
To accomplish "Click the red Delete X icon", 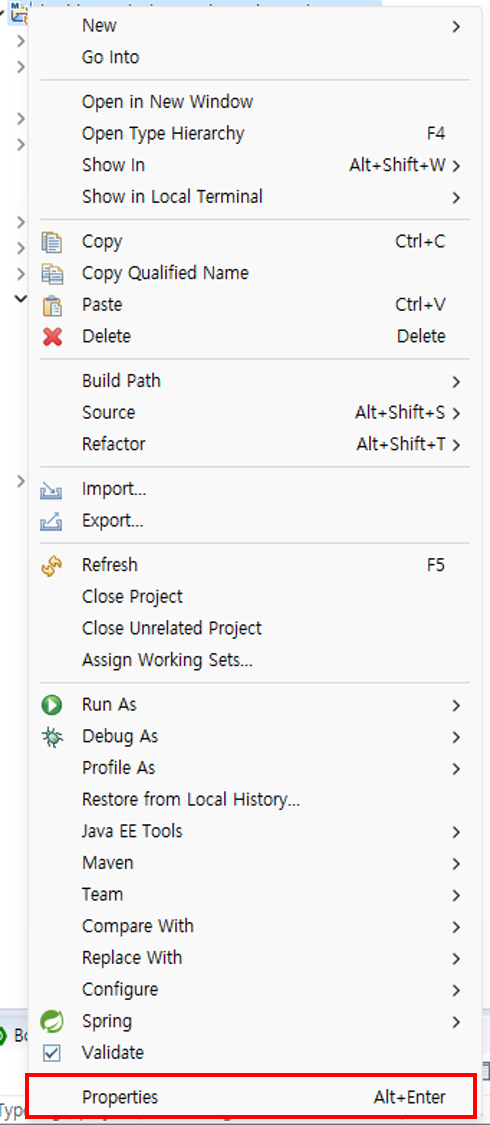I will (x=52, y=336).
